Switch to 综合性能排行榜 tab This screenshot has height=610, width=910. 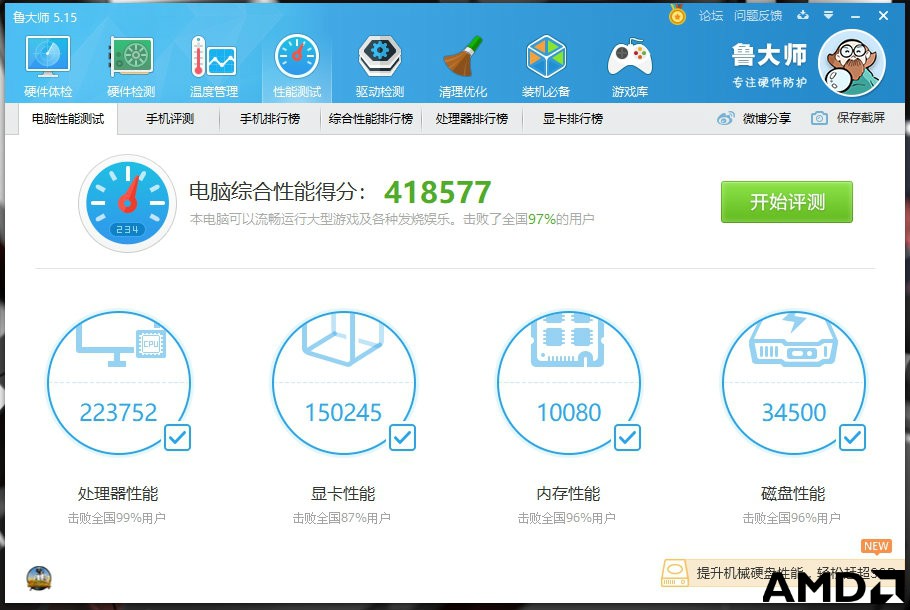[371, 119]
